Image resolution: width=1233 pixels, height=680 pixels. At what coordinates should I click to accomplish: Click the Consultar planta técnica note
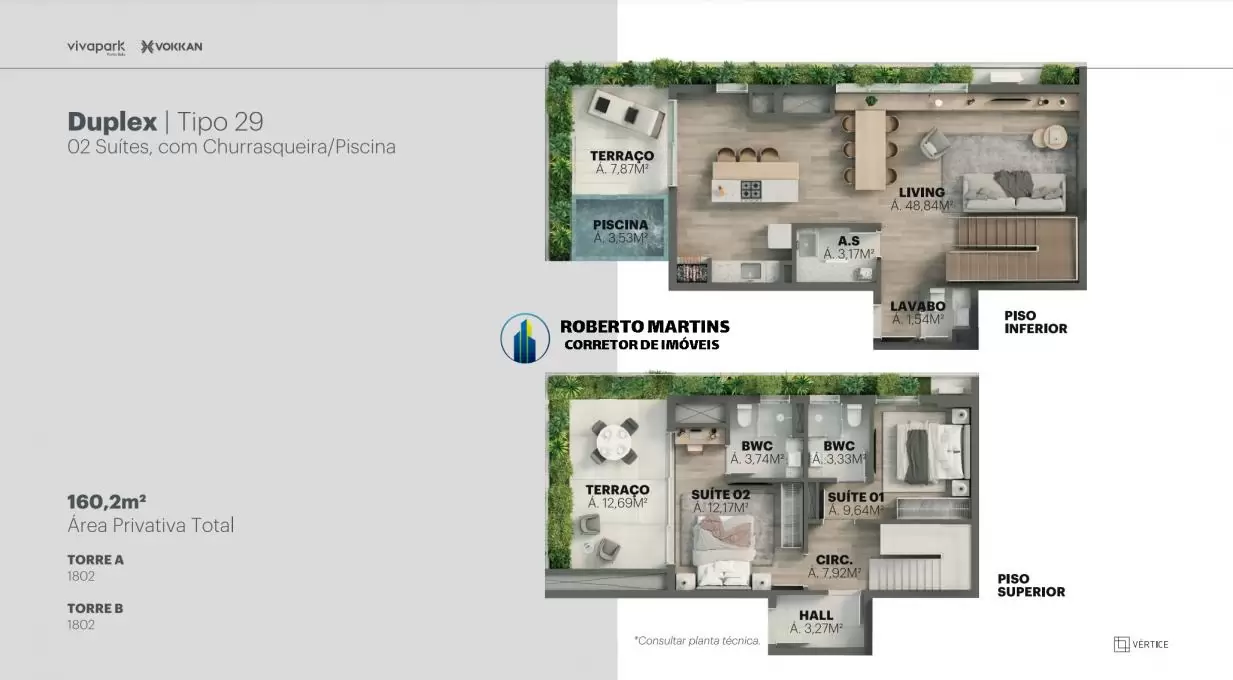[697, 640]
